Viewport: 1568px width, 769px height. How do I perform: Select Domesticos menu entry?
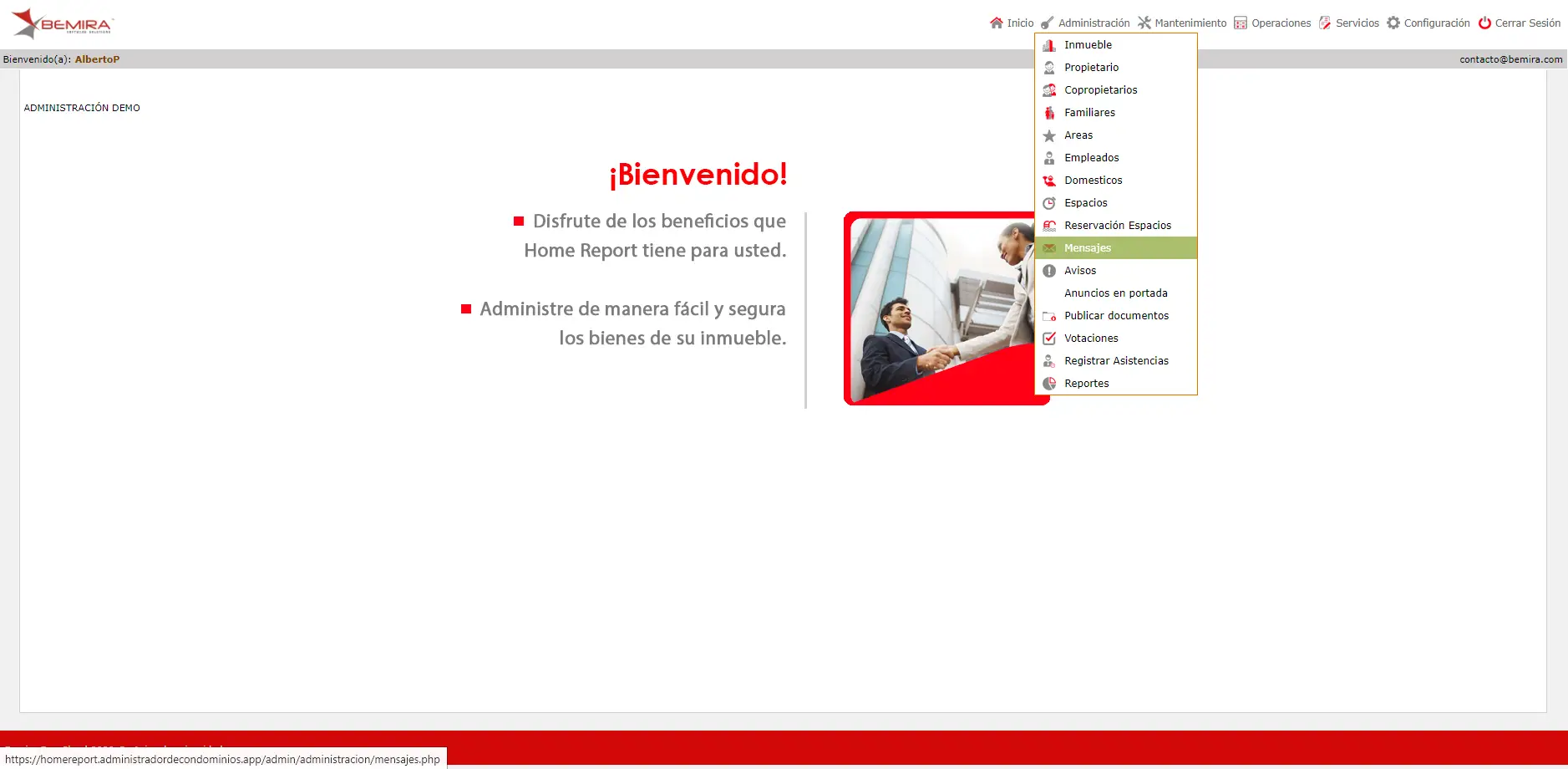[x=1116, y=181]
